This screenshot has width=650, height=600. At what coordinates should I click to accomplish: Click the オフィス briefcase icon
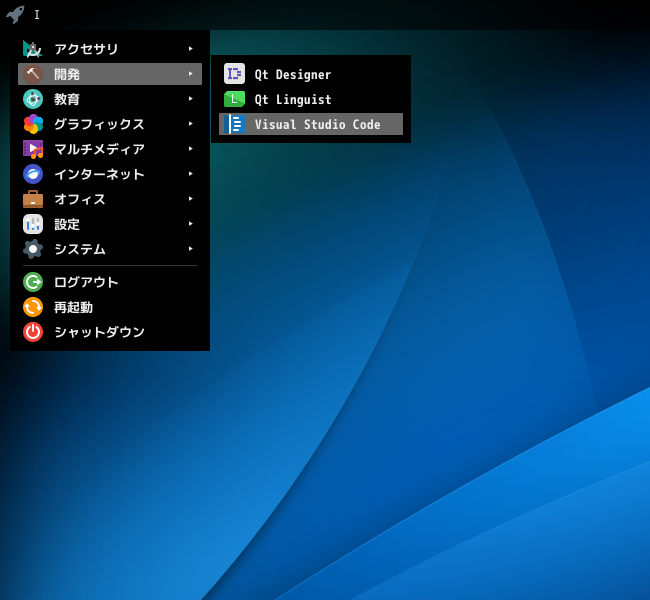33,199
